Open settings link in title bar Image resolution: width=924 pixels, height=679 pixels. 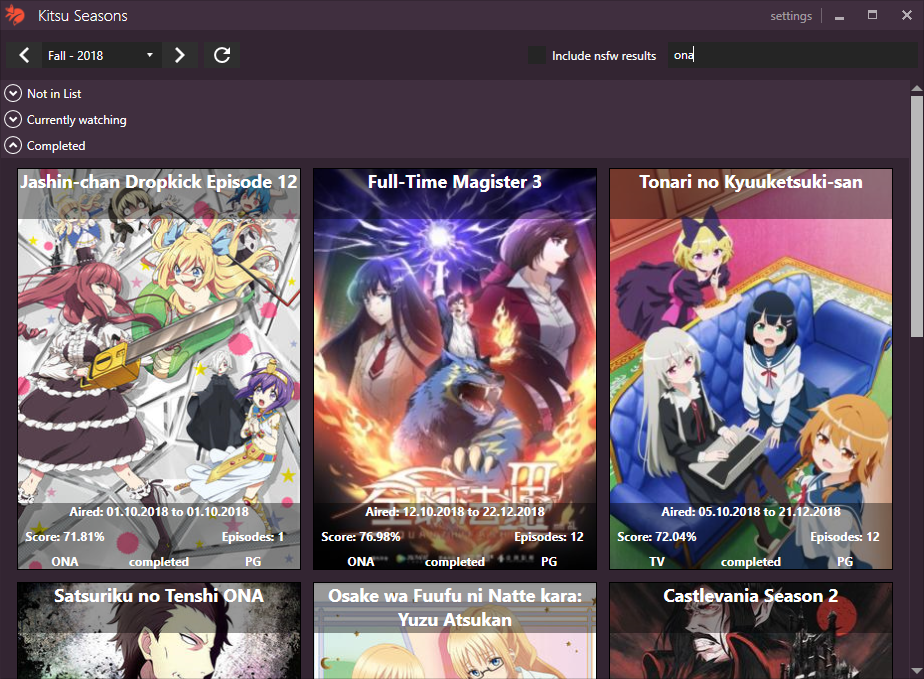click(791, 16)
